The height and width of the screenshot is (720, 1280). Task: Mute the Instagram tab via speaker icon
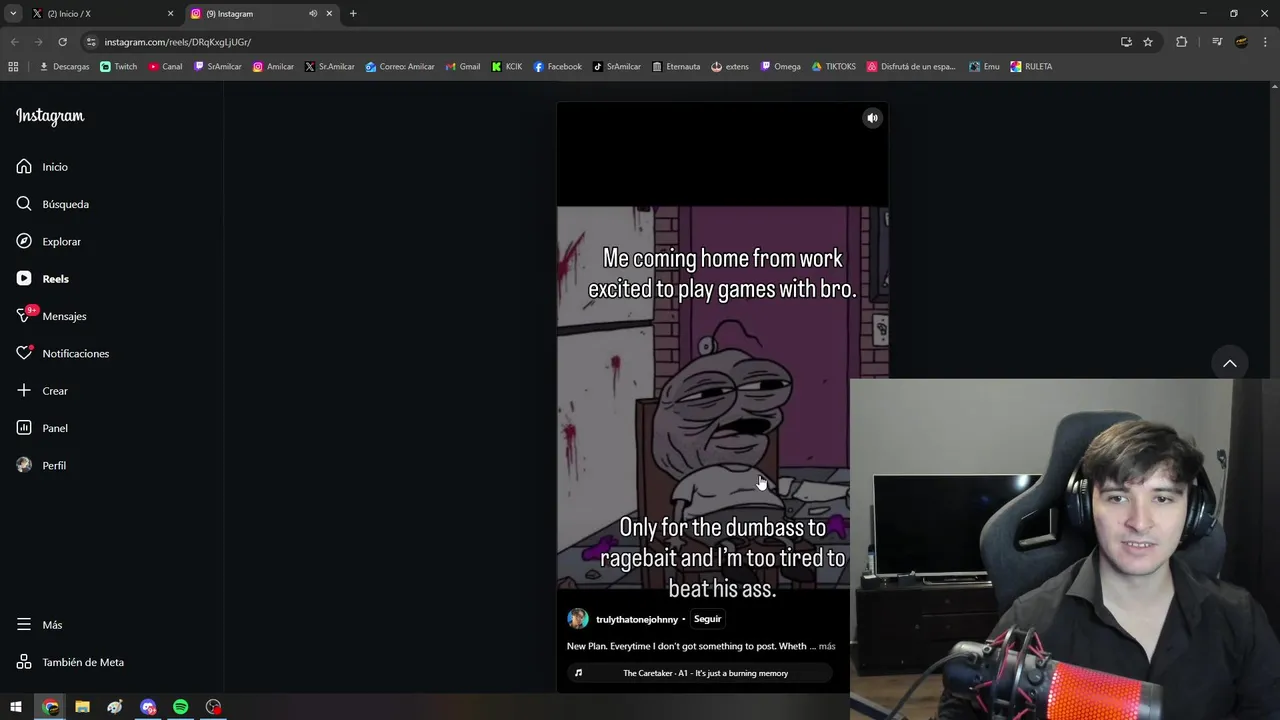(313, 14)
